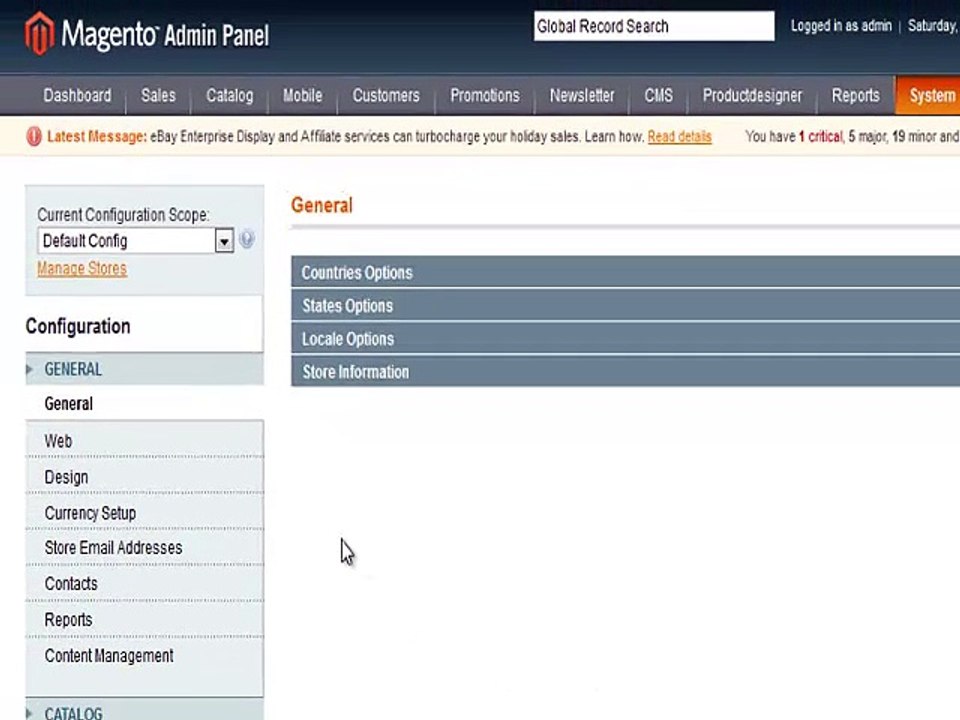The width and height of the screenshot is (960, 720).
Task: Expand the CATALOG configuration group
Action: click(144, 710)
